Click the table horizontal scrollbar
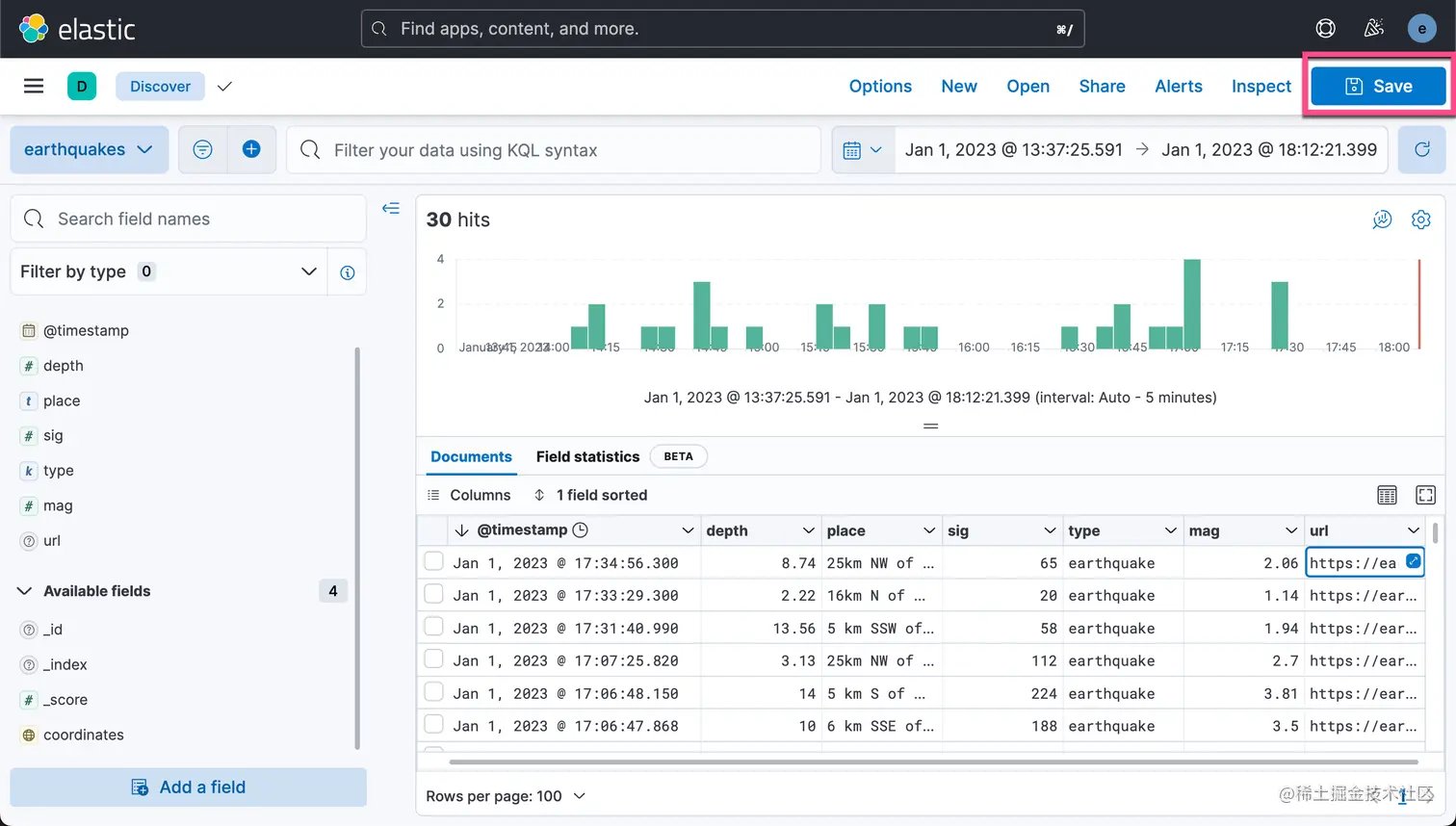The image size is (1456, 826). click(x=933, y=761)
